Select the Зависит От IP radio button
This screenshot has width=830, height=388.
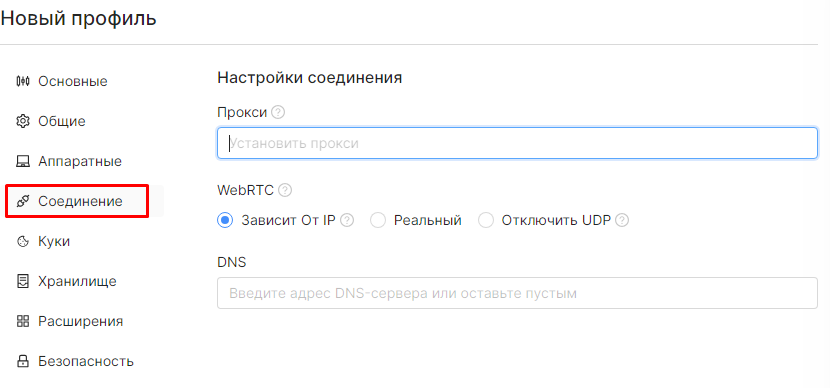pyautogui.click(x=225, y=220)
